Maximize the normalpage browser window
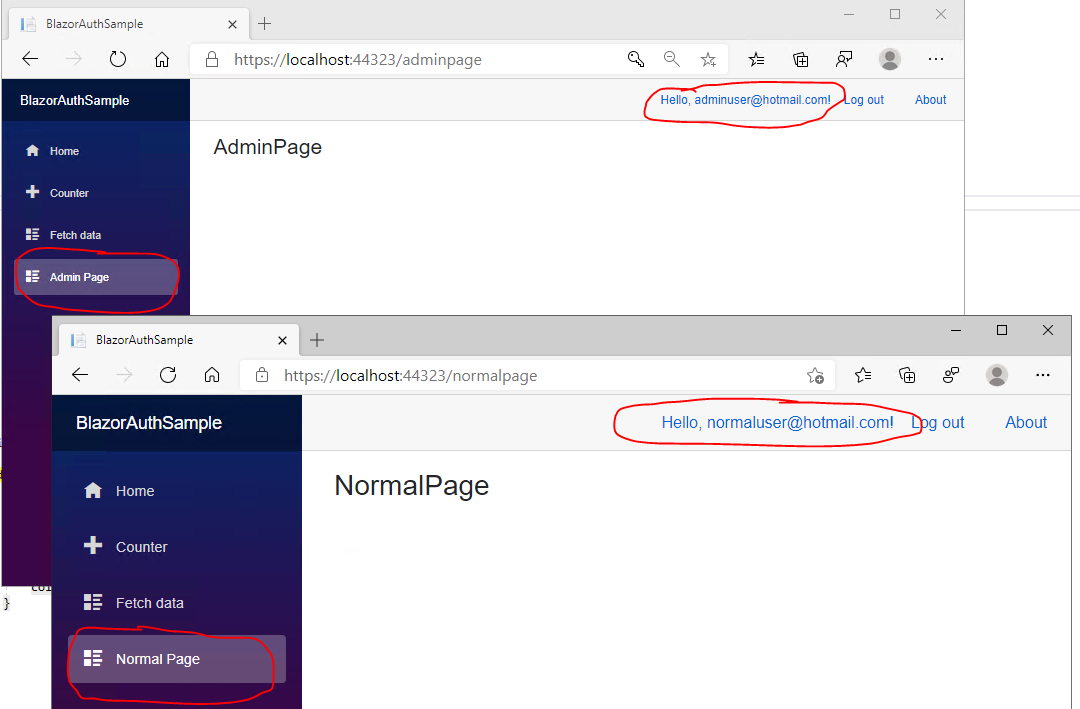Screen dimensions: 1080x709 [1002, 330]
